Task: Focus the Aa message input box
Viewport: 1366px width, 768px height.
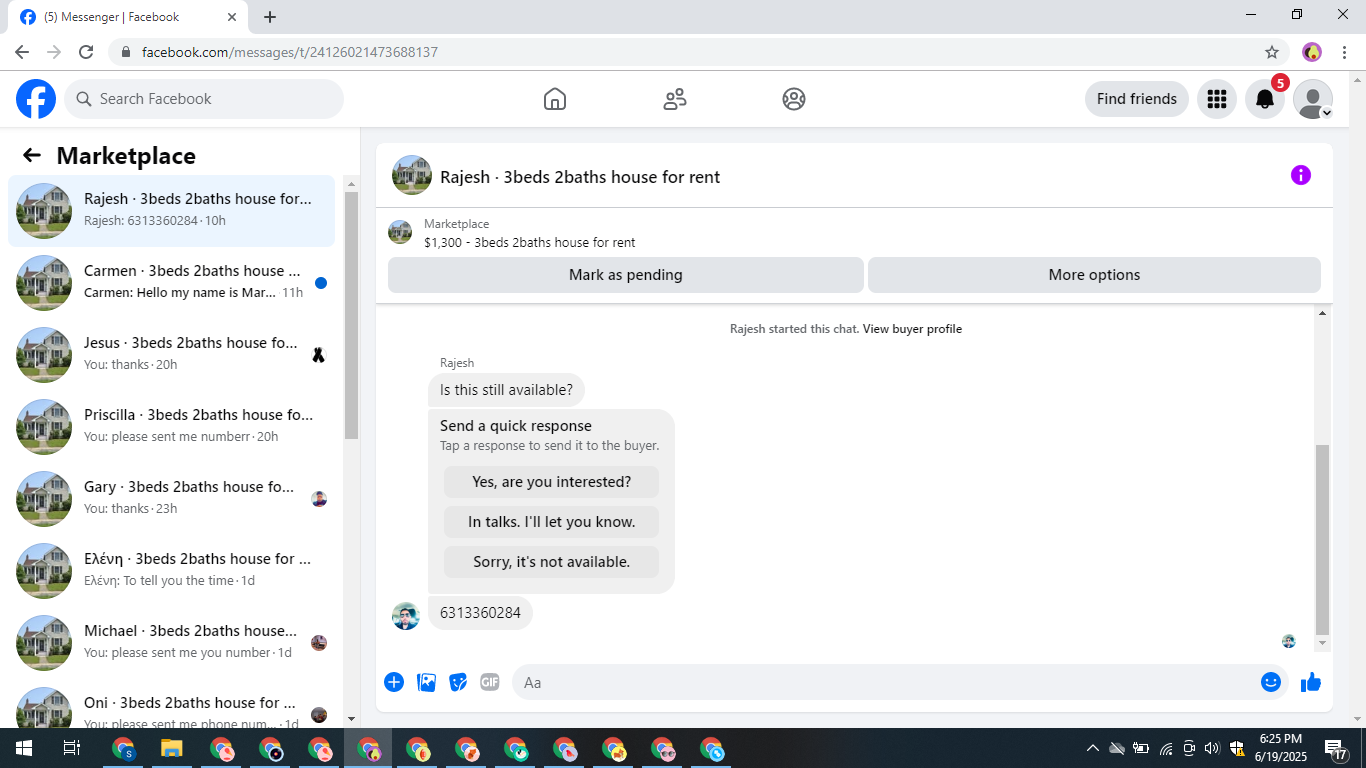Action: [x=882, y=682]
